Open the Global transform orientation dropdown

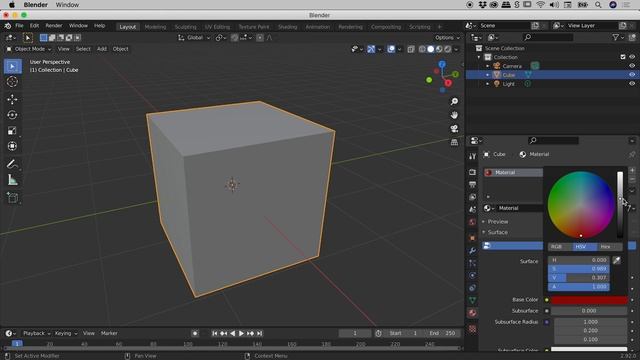pos(195,38)
